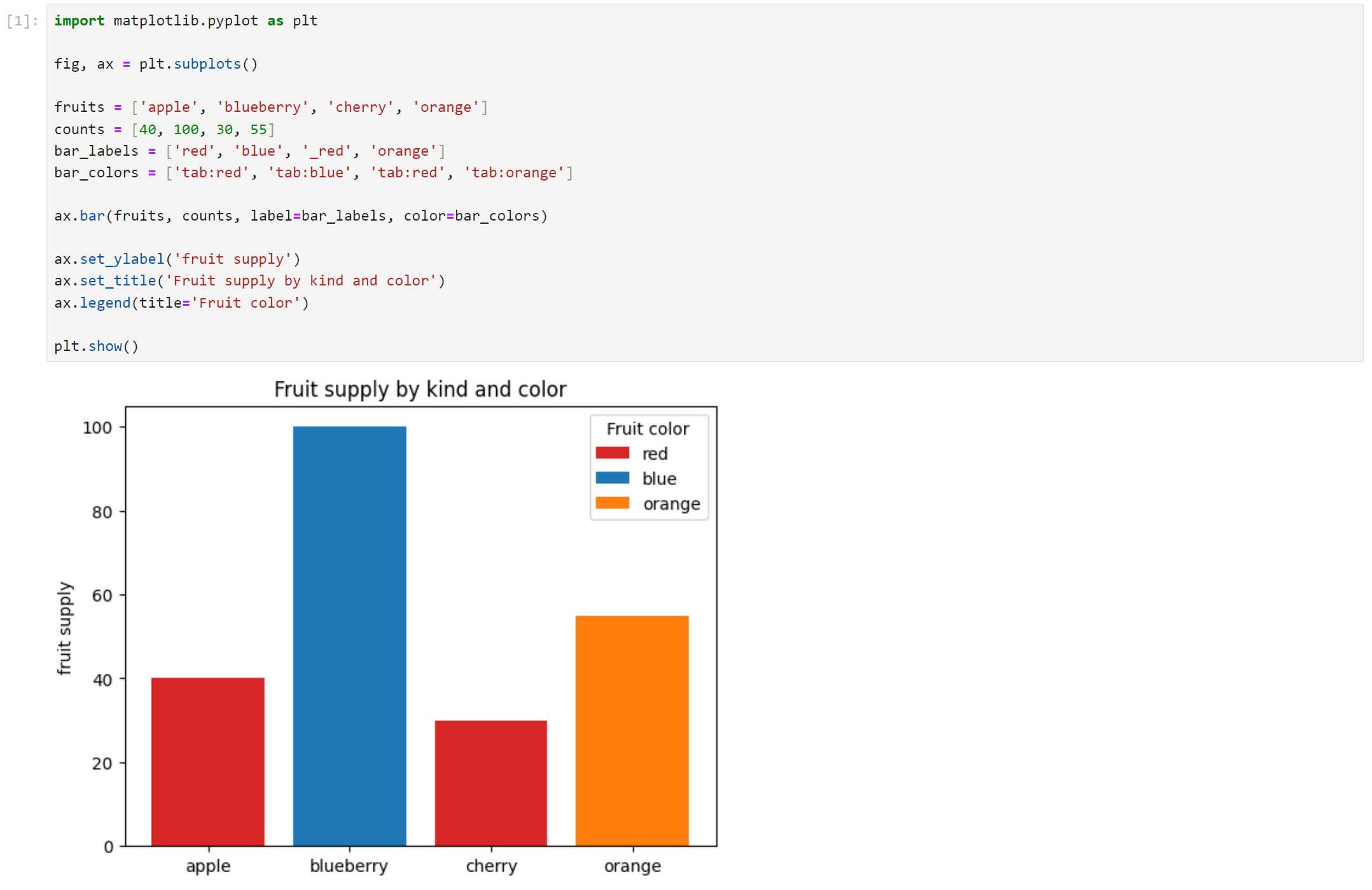Screen dimensions: 1372x890
Task: Click the cherry bar in chart
Action: pos(490,783)
